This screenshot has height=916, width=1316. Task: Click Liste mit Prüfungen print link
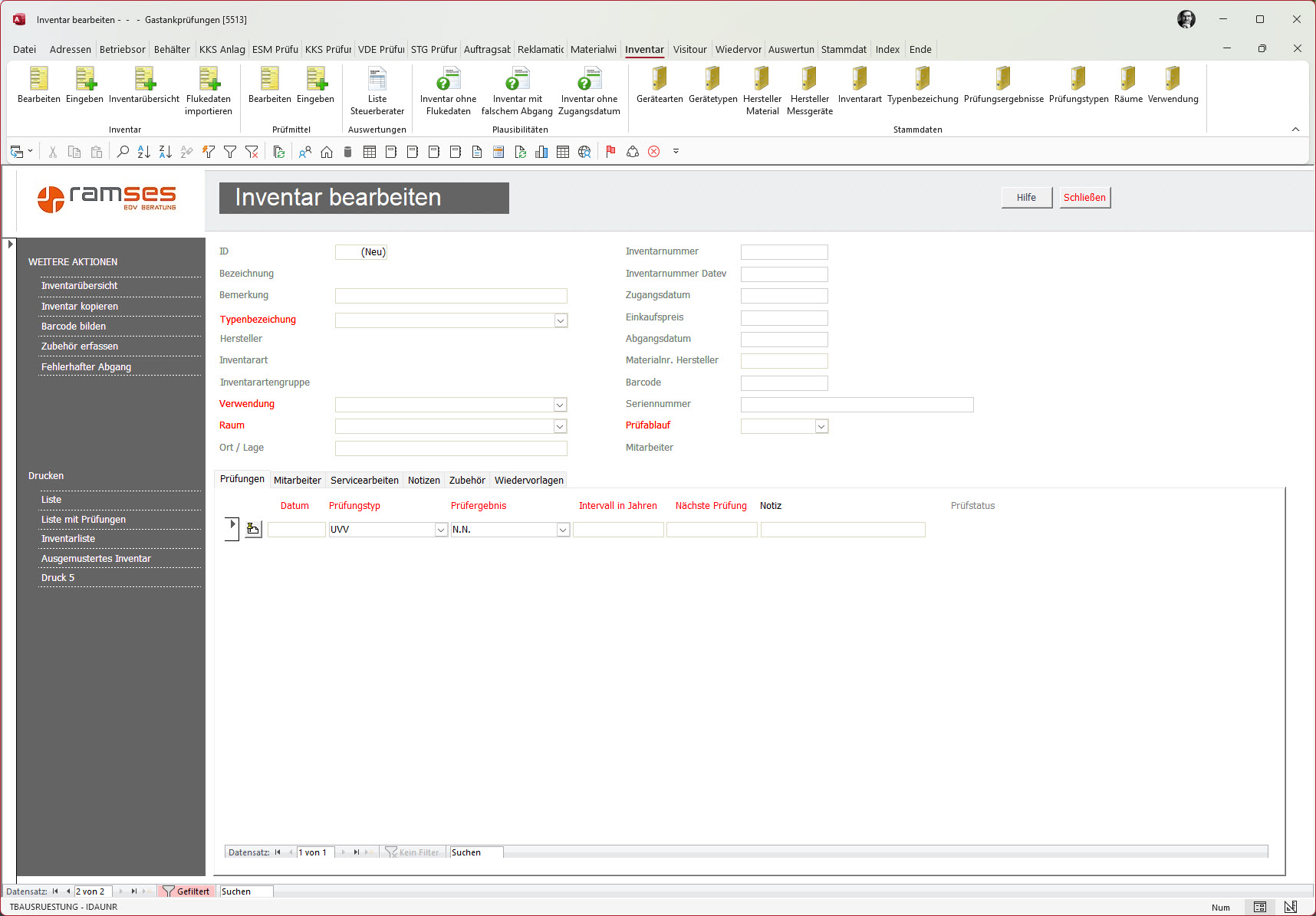[x=84, y=520]
